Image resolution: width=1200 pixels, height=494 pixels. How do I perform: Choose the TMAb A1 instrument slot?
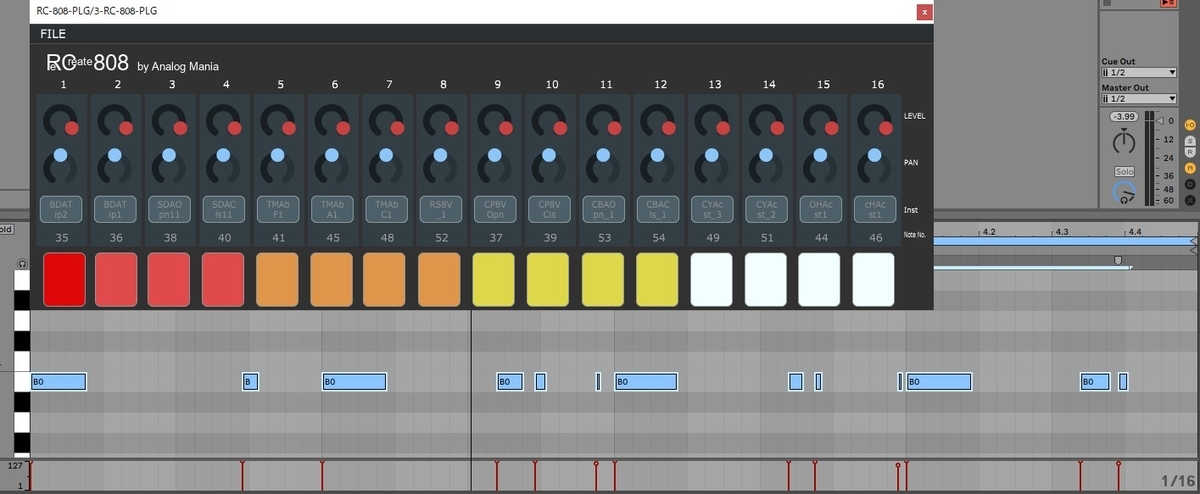tap(333, 207)
